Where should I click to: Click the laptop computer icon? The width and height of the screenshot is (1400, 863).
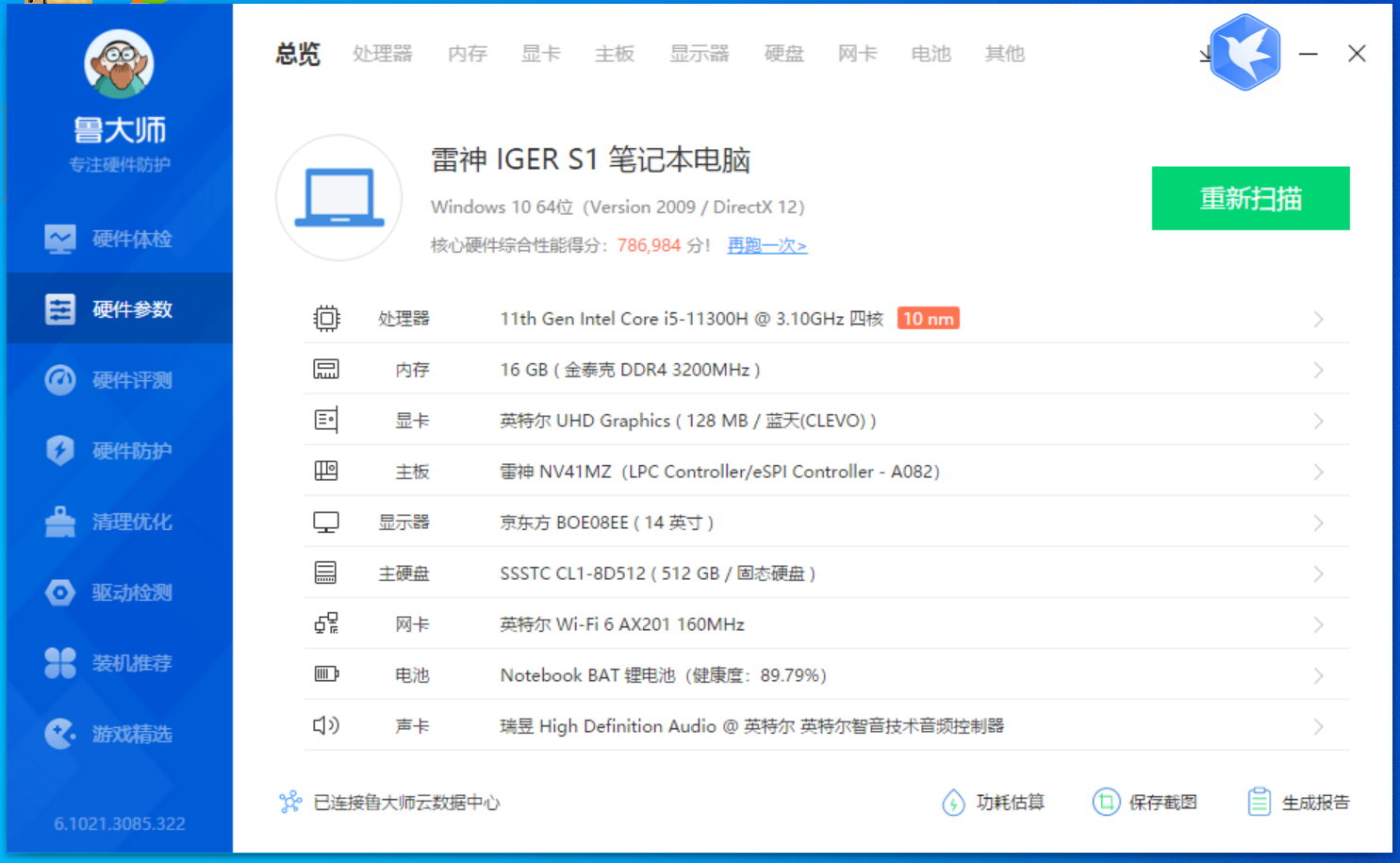(x=339, y=197)
